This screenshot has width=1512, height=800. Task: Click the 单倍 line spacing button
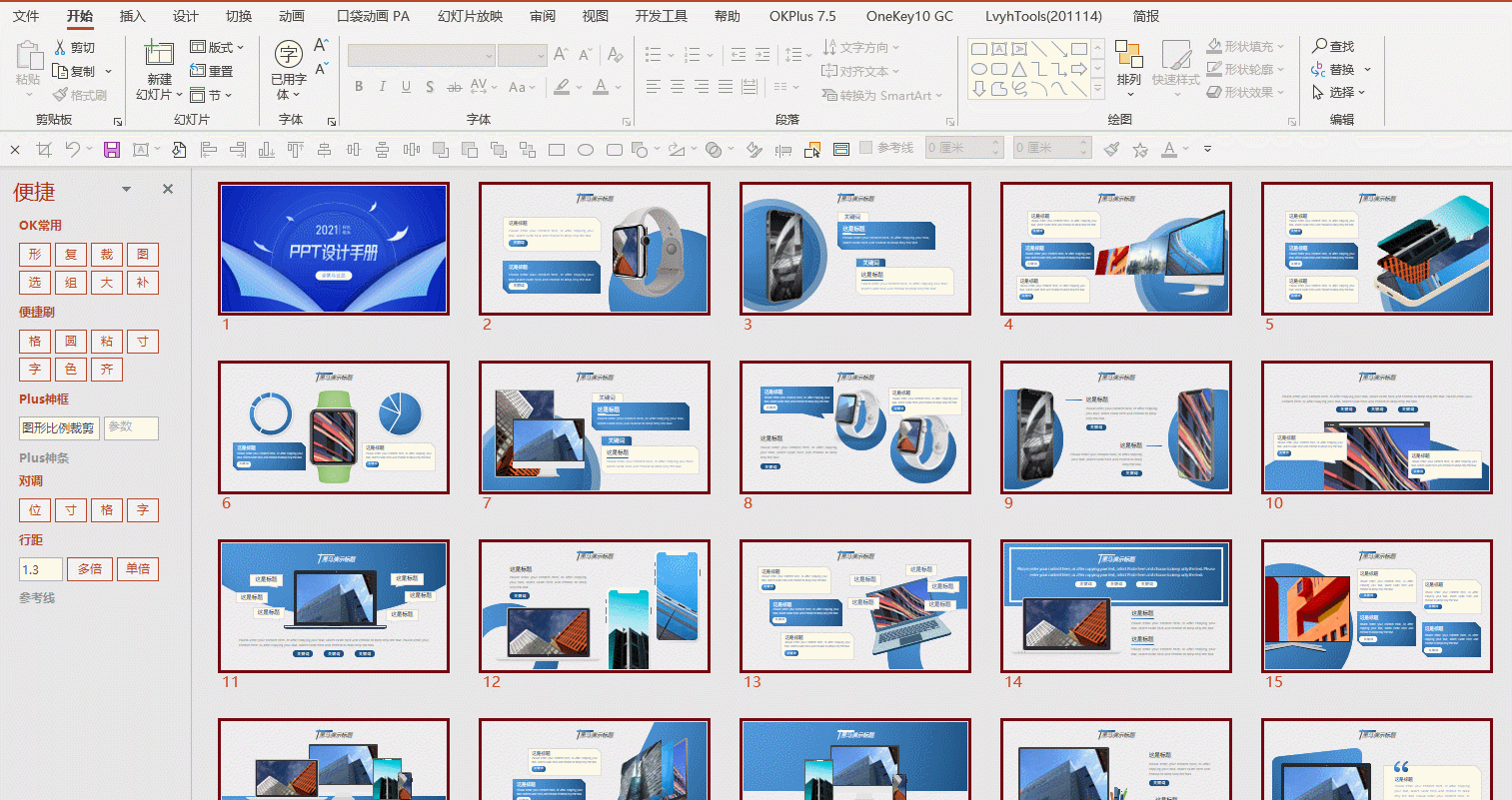click(138, 569)
